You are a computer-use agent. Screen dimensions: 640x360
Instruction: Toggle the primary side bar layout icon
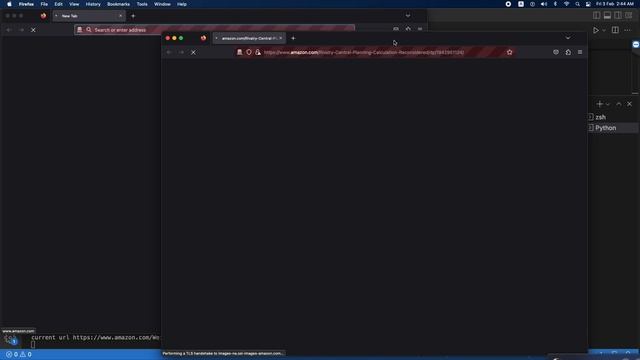(x=597, y=16)
